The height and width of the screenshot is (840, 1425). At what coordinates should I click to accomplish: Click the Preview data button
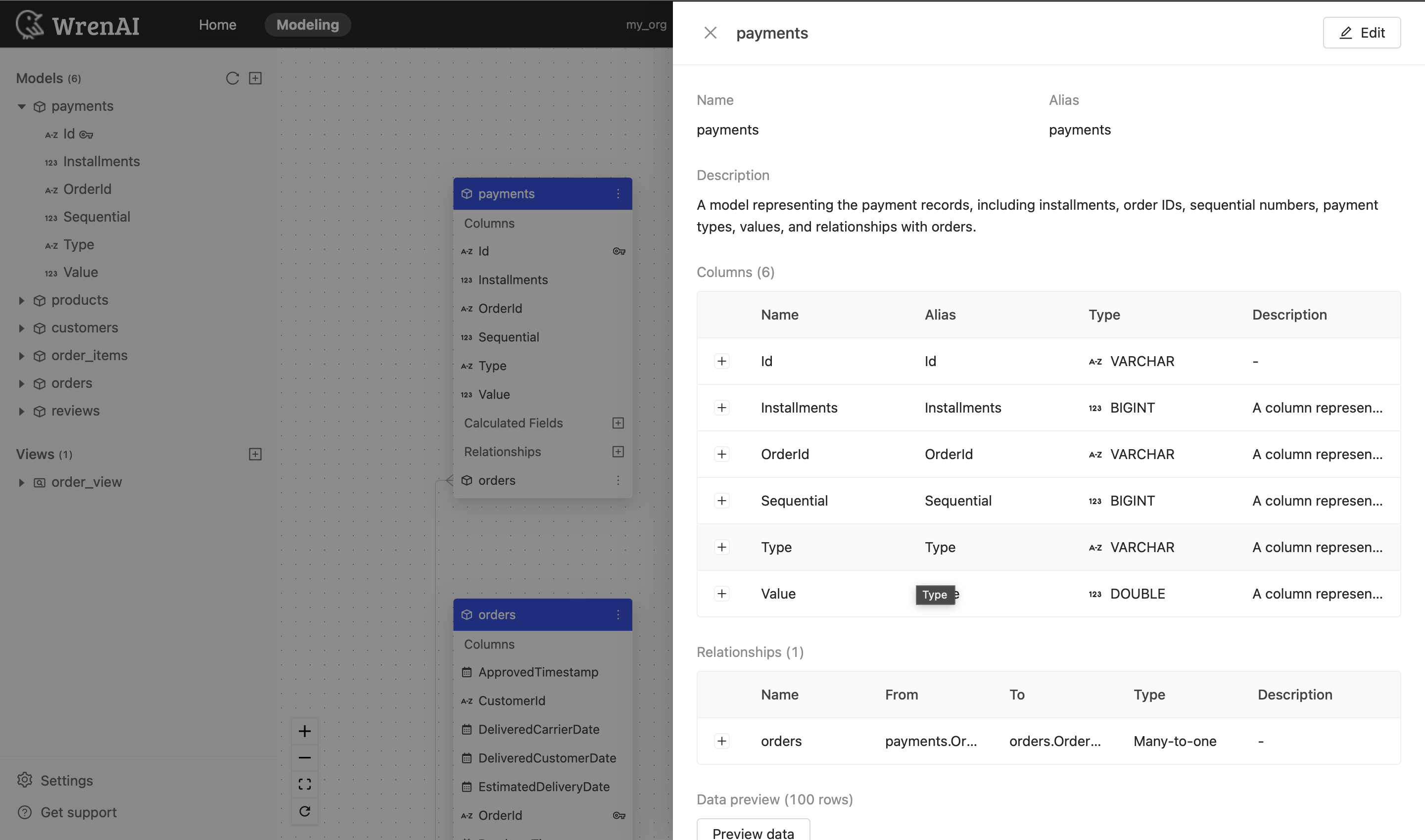click(753, 830)
